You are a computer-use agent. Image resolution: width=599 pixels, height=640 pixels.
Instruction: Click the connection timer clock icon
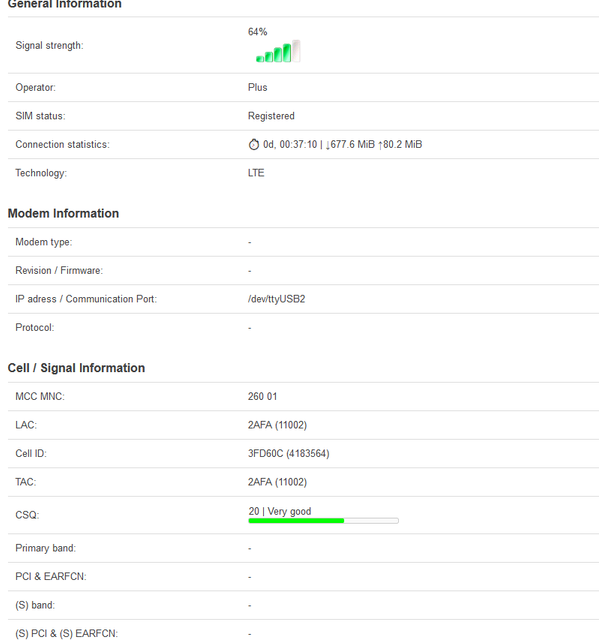(x=253, y=144)
